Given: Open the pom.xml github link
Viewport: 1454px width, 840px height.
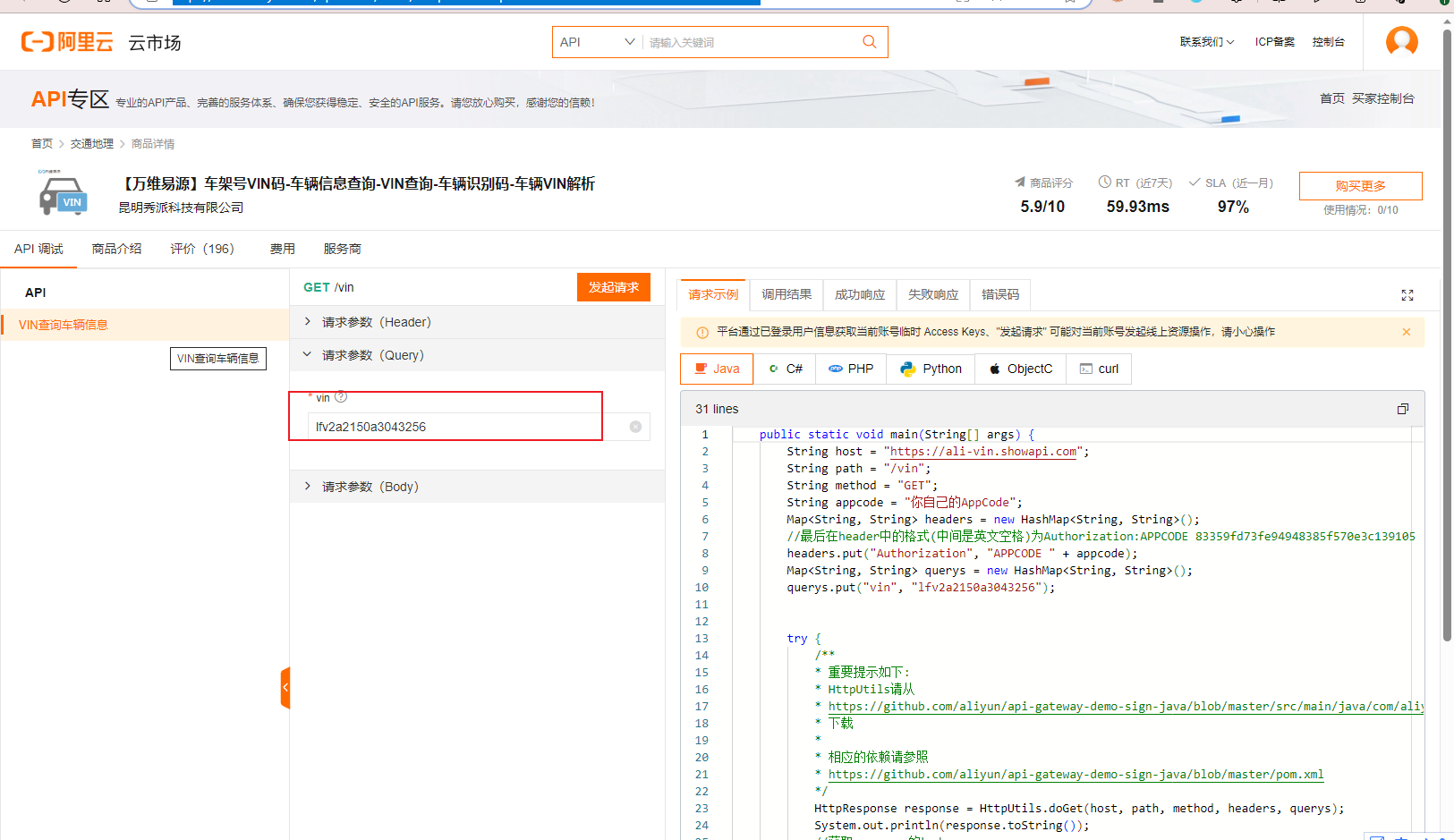Looking at the screenshot, I should click(1076, 775).
